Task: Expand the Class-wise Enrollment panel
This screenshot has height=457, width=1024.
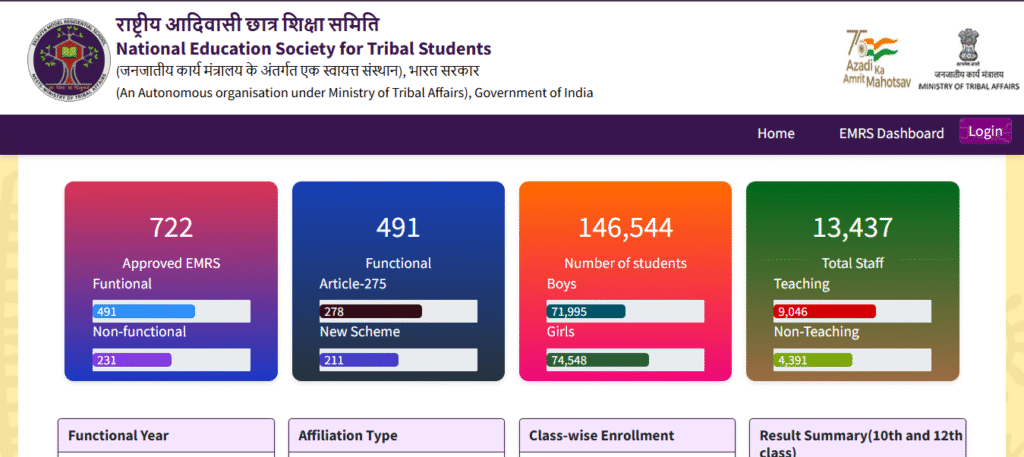Action: coord(627,436)
